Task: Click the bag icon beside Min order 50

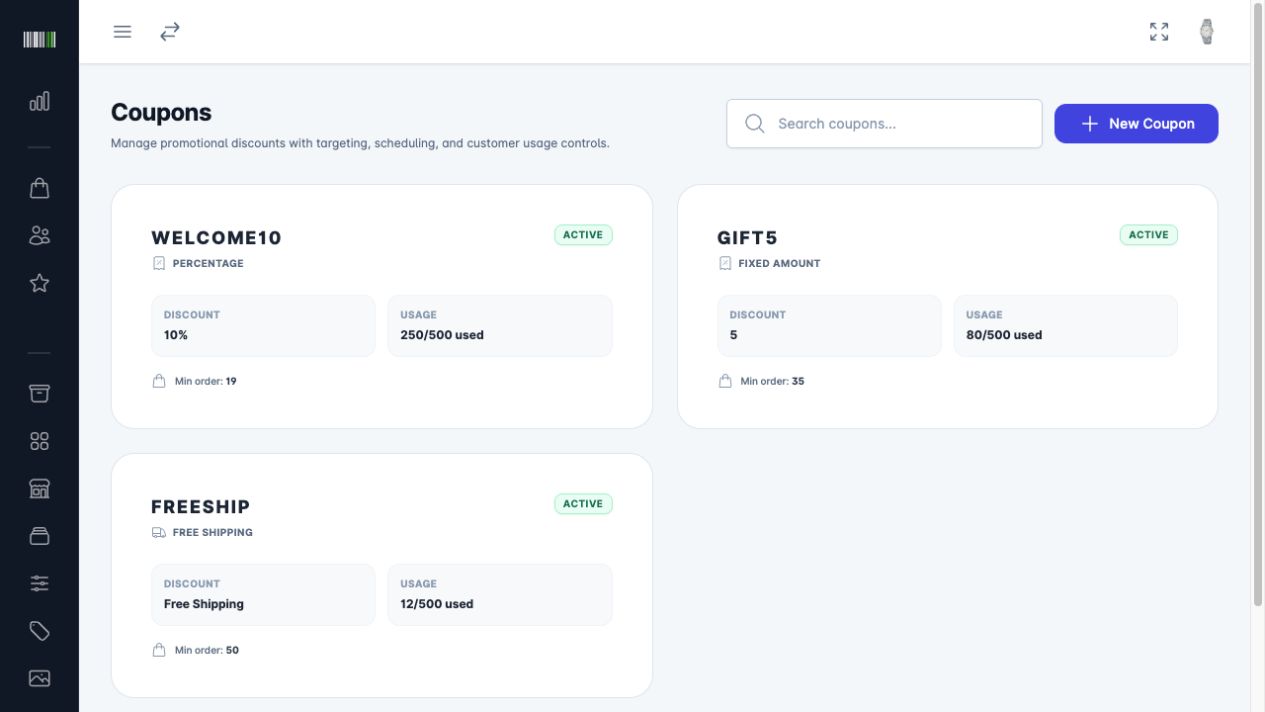Action: click(158, 650)
